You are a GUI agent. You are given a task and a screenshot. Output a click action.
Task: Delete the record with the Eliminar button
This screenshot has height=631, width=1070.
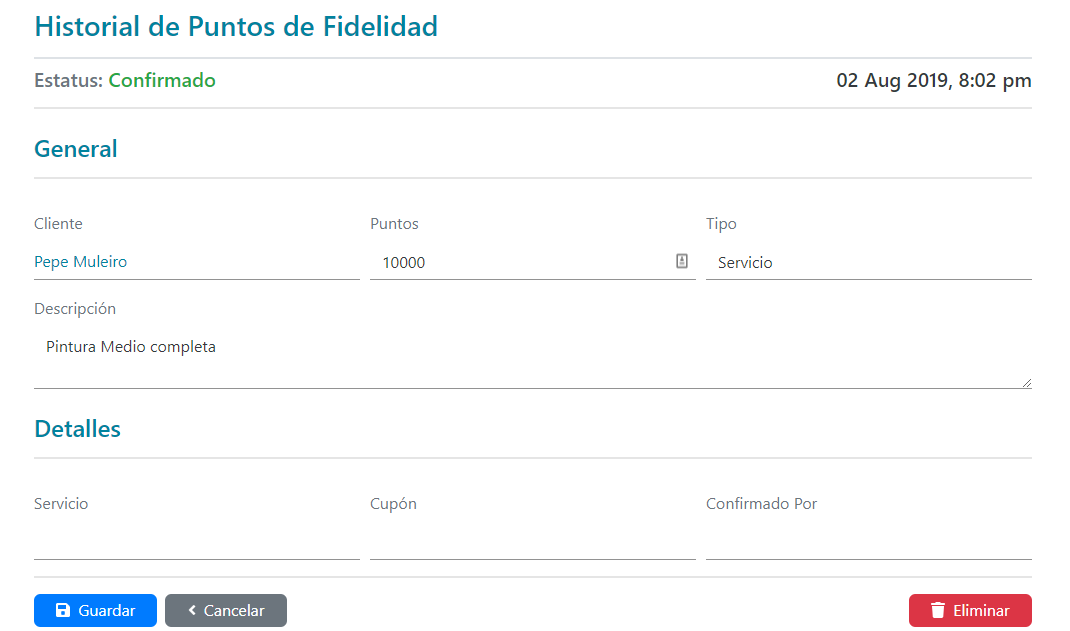pyautogui.click(x=970, y=611)
